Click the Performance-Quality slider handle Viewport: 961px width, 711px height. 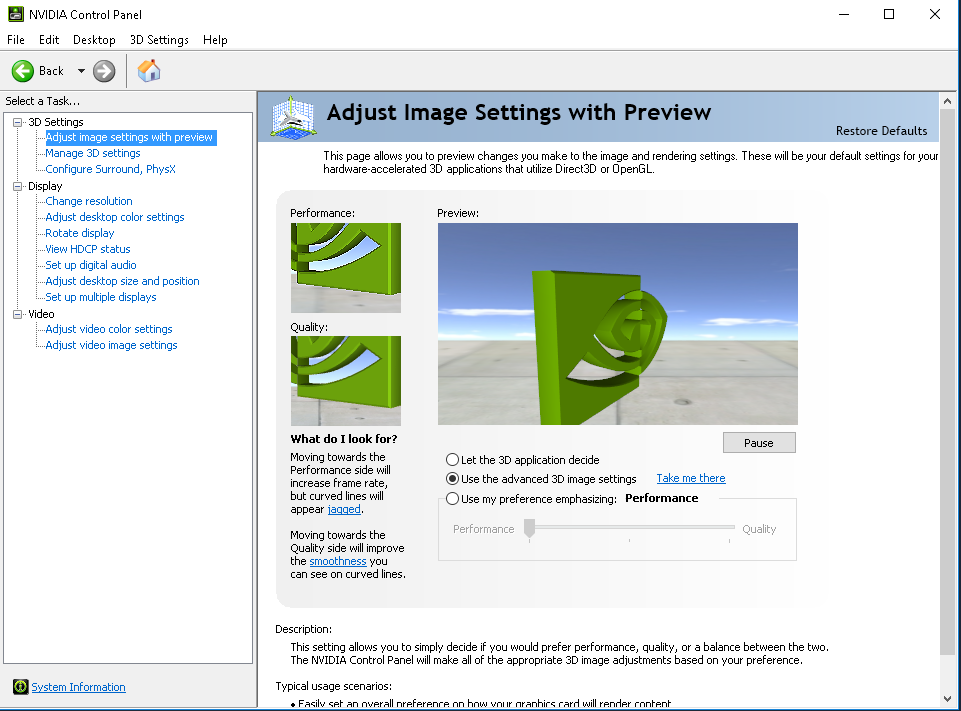[530, 528]
